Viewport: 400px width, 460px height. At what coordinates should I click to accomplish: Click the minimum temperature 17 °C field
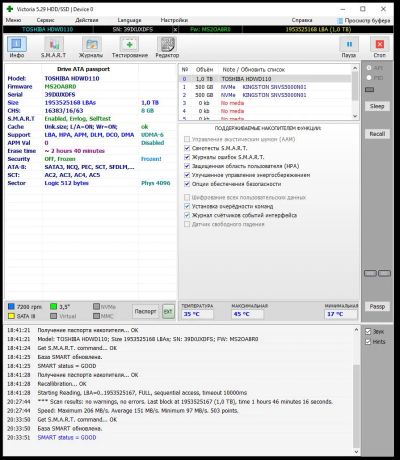point(340,314)
